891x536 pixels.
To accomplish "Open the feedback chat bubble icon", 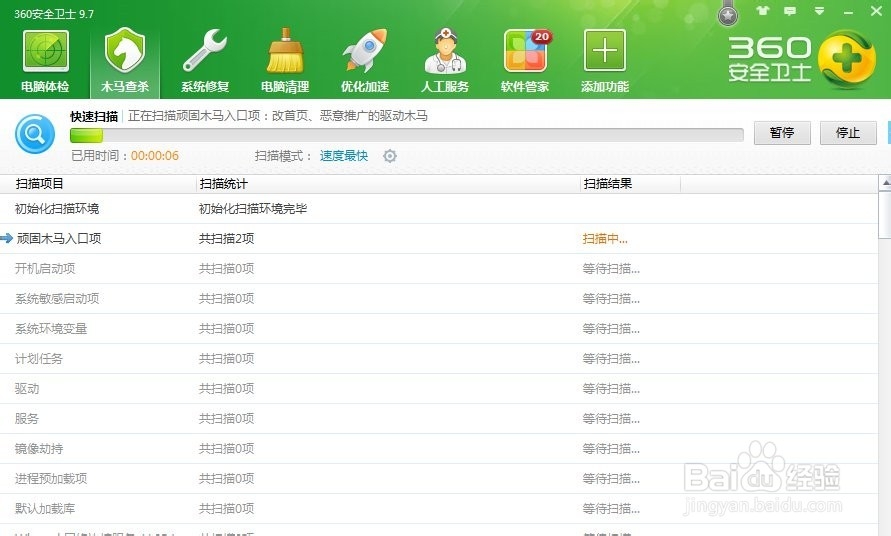I will click(x=790, y=11).
